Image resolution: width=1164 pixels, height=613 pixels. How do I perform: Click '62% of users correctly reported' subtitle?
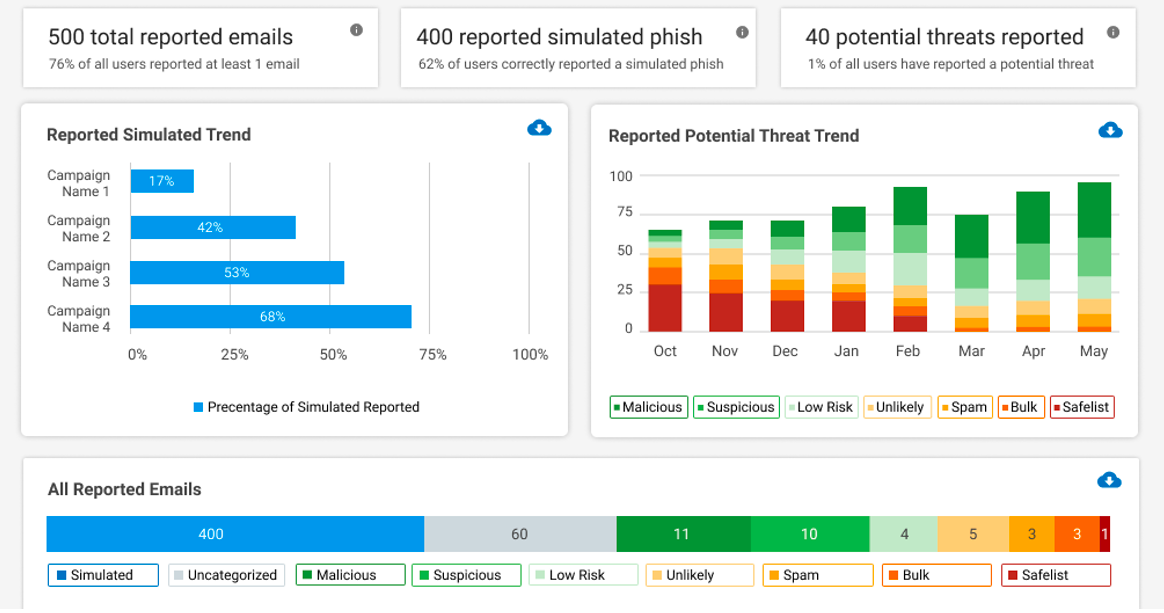click(x=570, y=65)
